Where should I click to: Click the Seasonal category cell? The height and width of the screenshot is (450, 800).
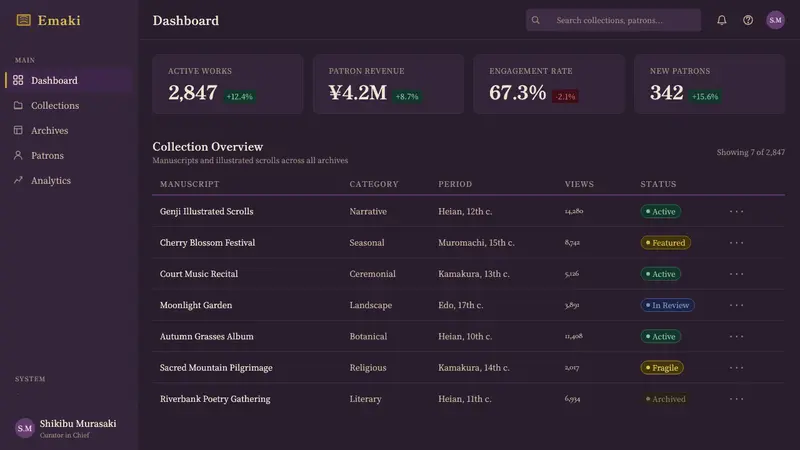pos(367,243)
